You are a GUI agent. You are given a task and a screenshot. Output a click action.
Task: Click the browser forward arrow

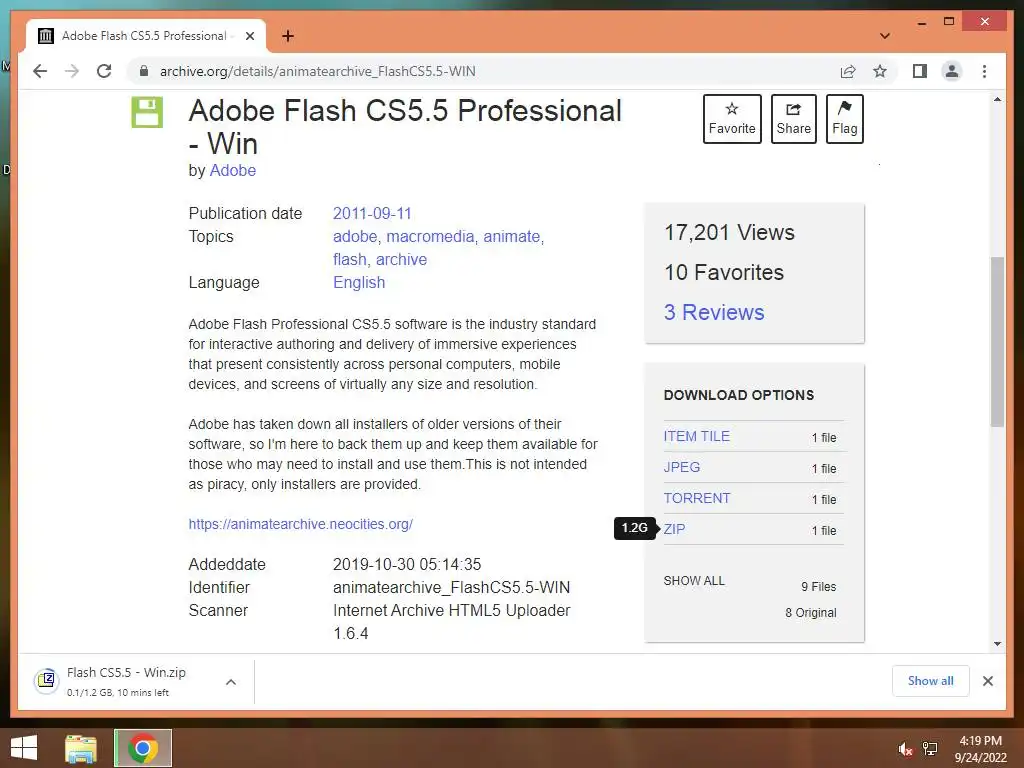pos(72,71)
